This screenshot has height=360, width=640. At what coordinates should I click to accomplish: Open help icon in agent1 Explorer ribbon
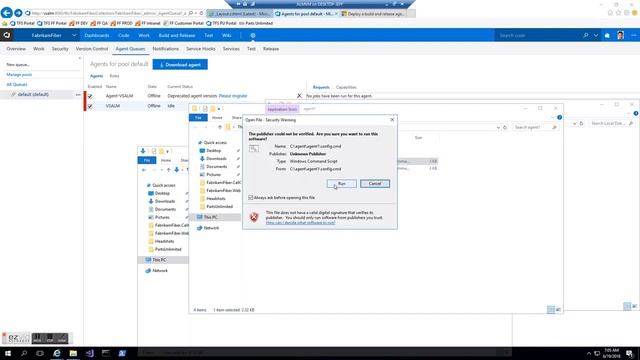[x=560, y=118]
